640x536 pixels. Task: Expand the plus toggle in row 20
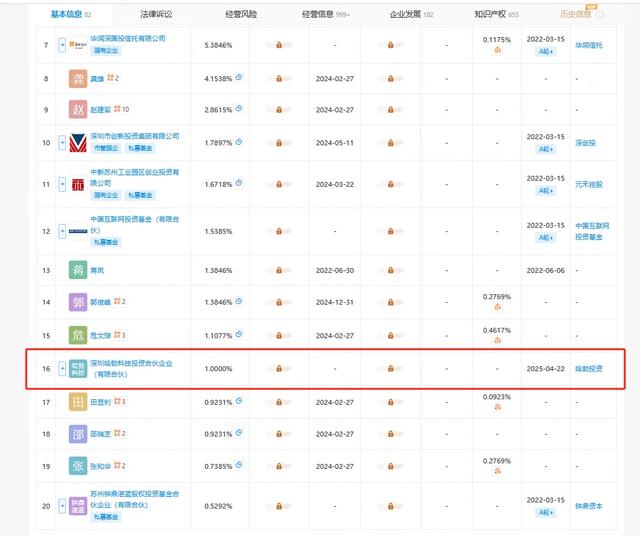point(62,506)
